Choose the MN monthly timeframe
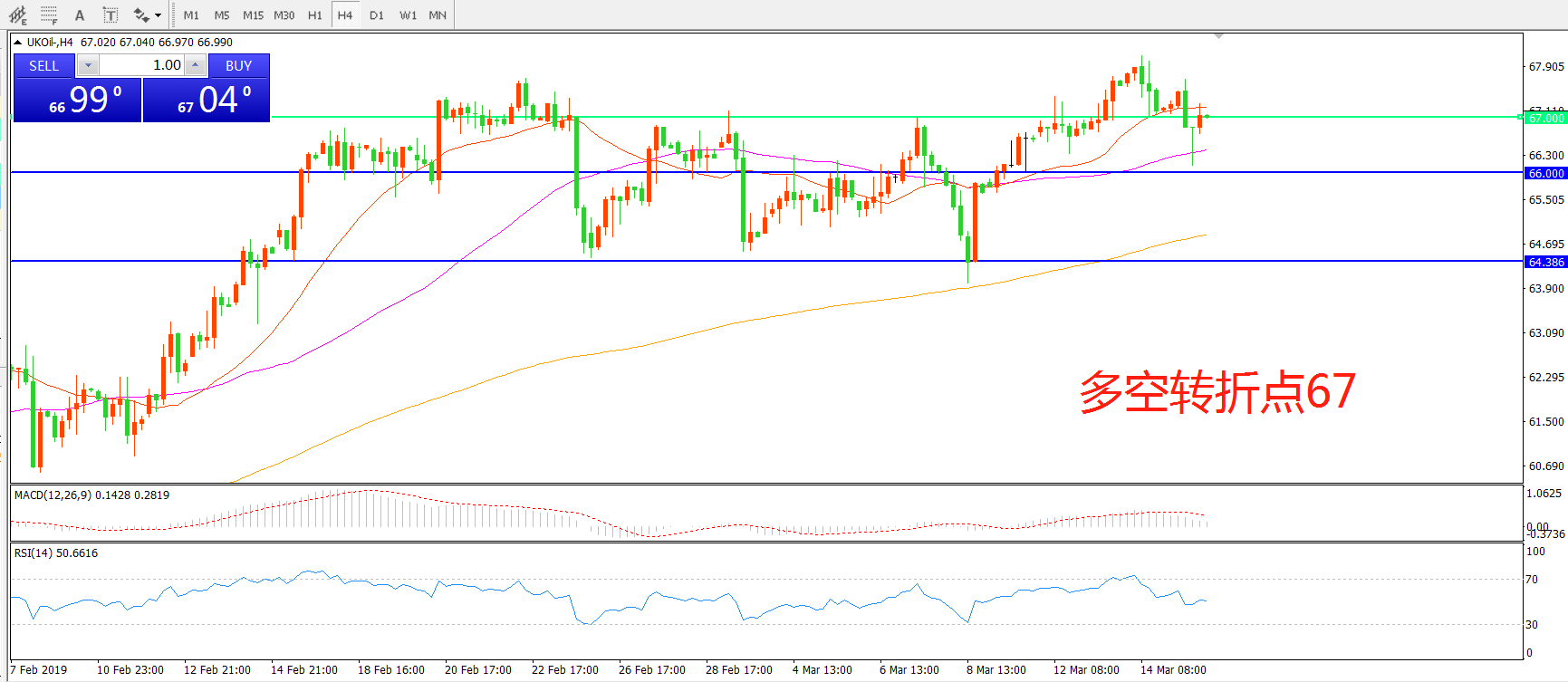The width and height of the screenshot is (1568, 682). (438, 14)
